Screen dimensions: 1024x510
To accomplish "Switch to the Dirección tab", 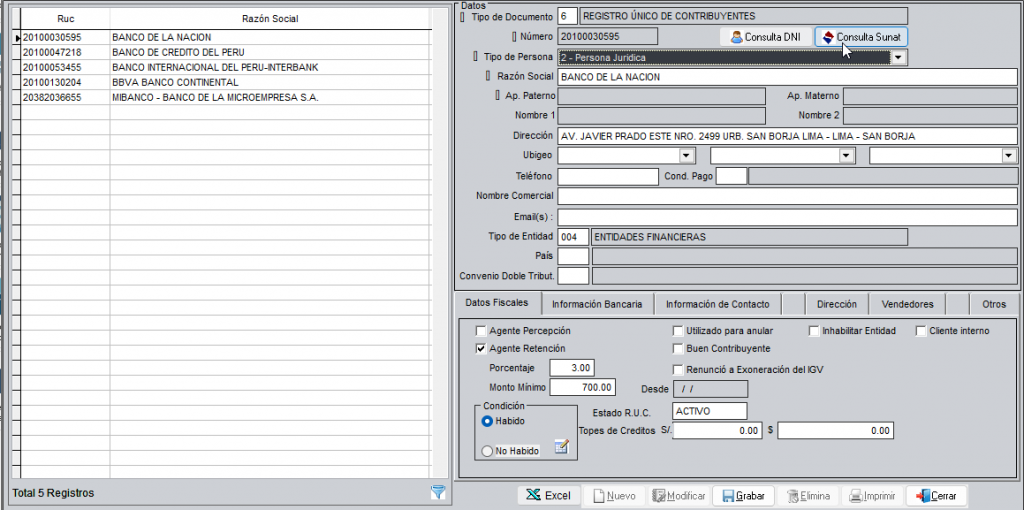I will pos(837,304).
